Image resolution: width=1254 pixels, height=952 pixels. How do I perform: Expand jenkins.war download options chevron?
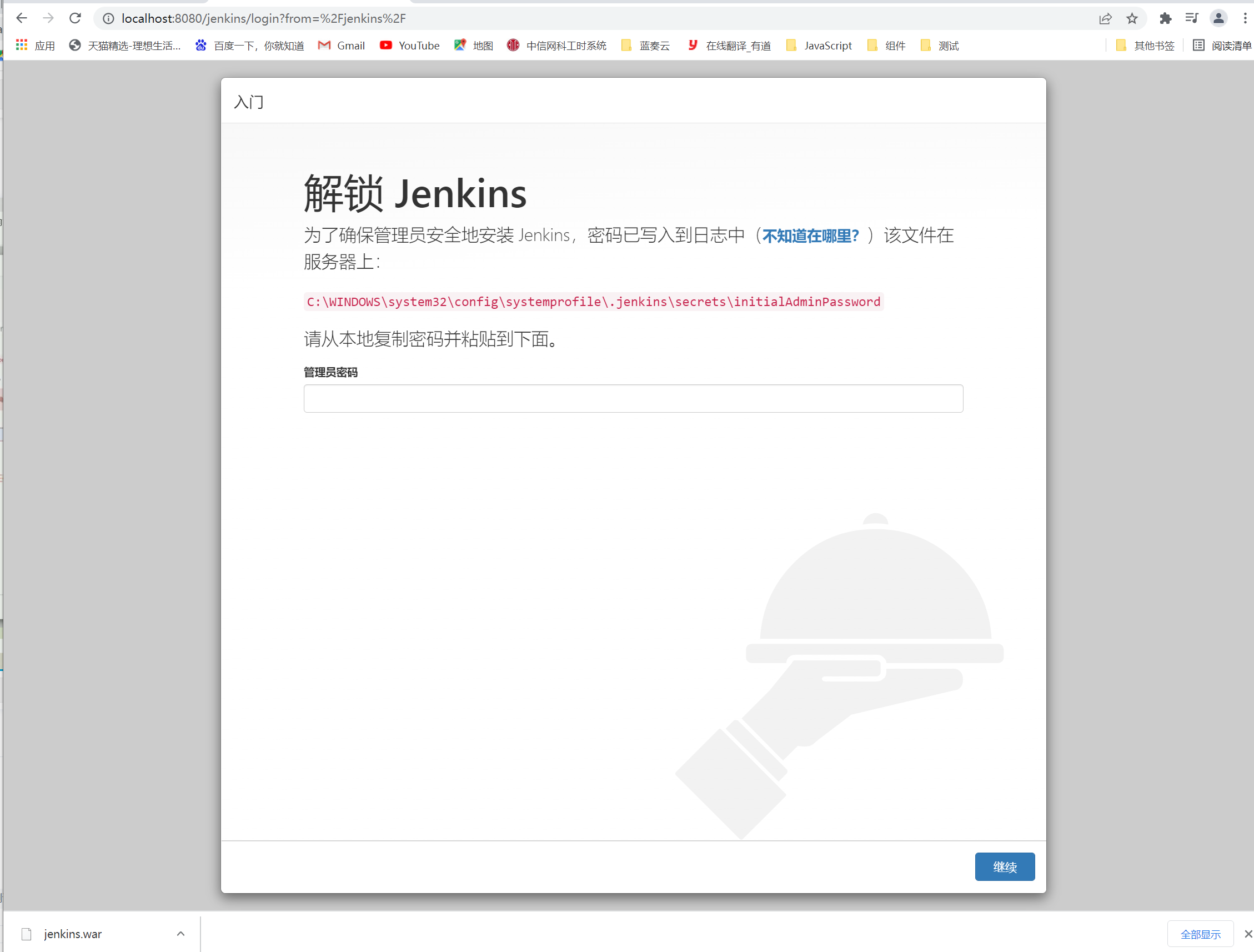coord(180,933)
